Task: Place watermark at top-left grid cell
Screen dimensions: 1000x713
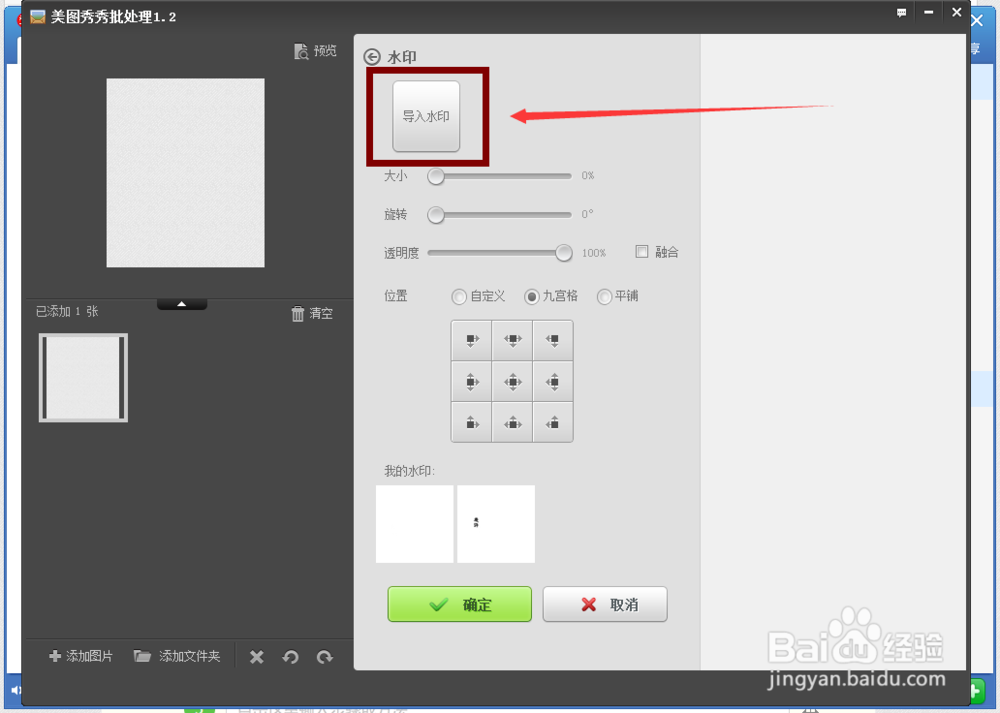Action: (x=471, y=341)
